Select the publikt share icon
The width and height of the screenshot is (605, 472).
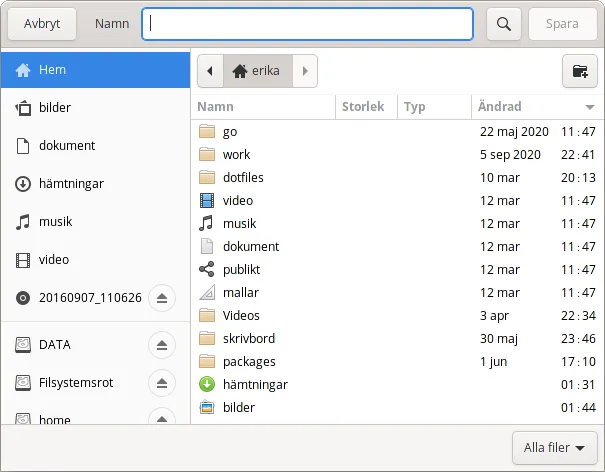207,269
